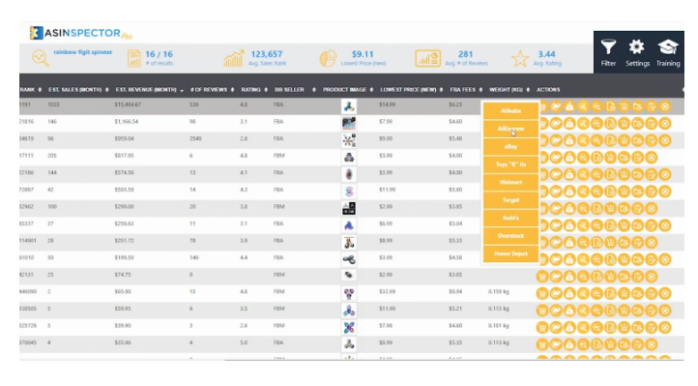
Task: Sort by # of Reviews column
Action: [x=212, y=89]
